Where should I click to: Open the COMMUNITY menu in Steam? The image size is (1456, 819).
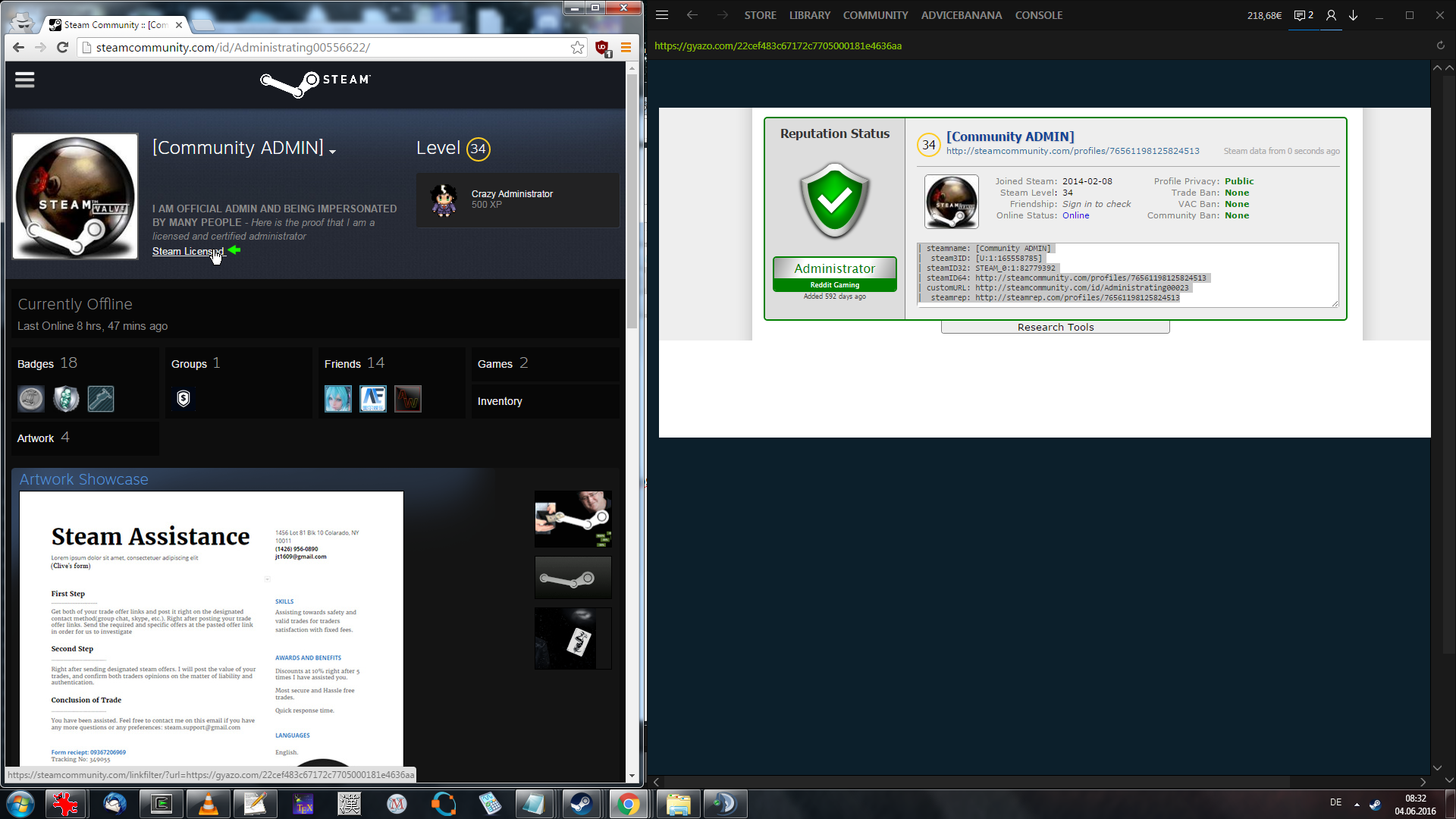click(x=875, y=15)
